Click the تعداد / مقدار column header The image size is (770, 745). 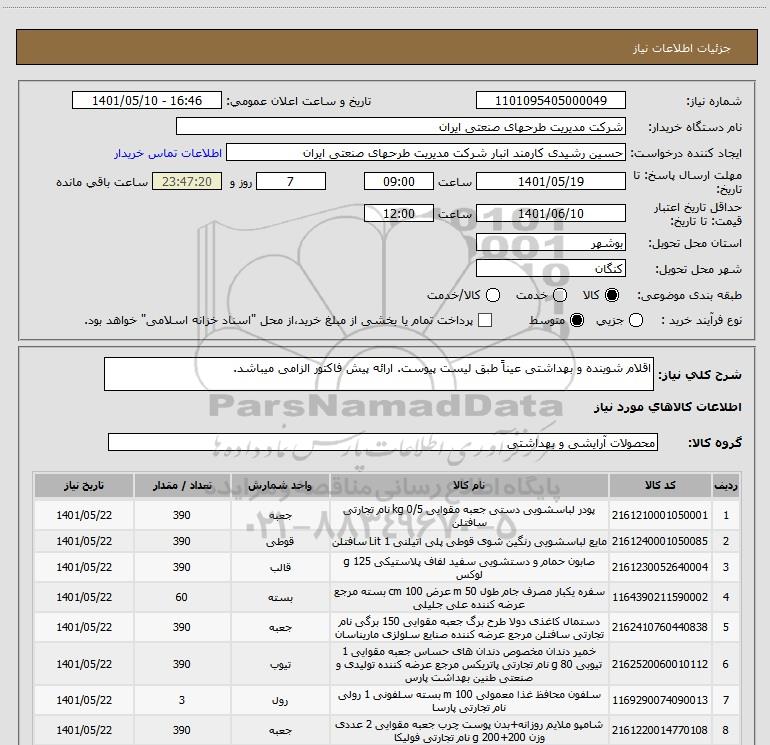[x=182, y=485]
